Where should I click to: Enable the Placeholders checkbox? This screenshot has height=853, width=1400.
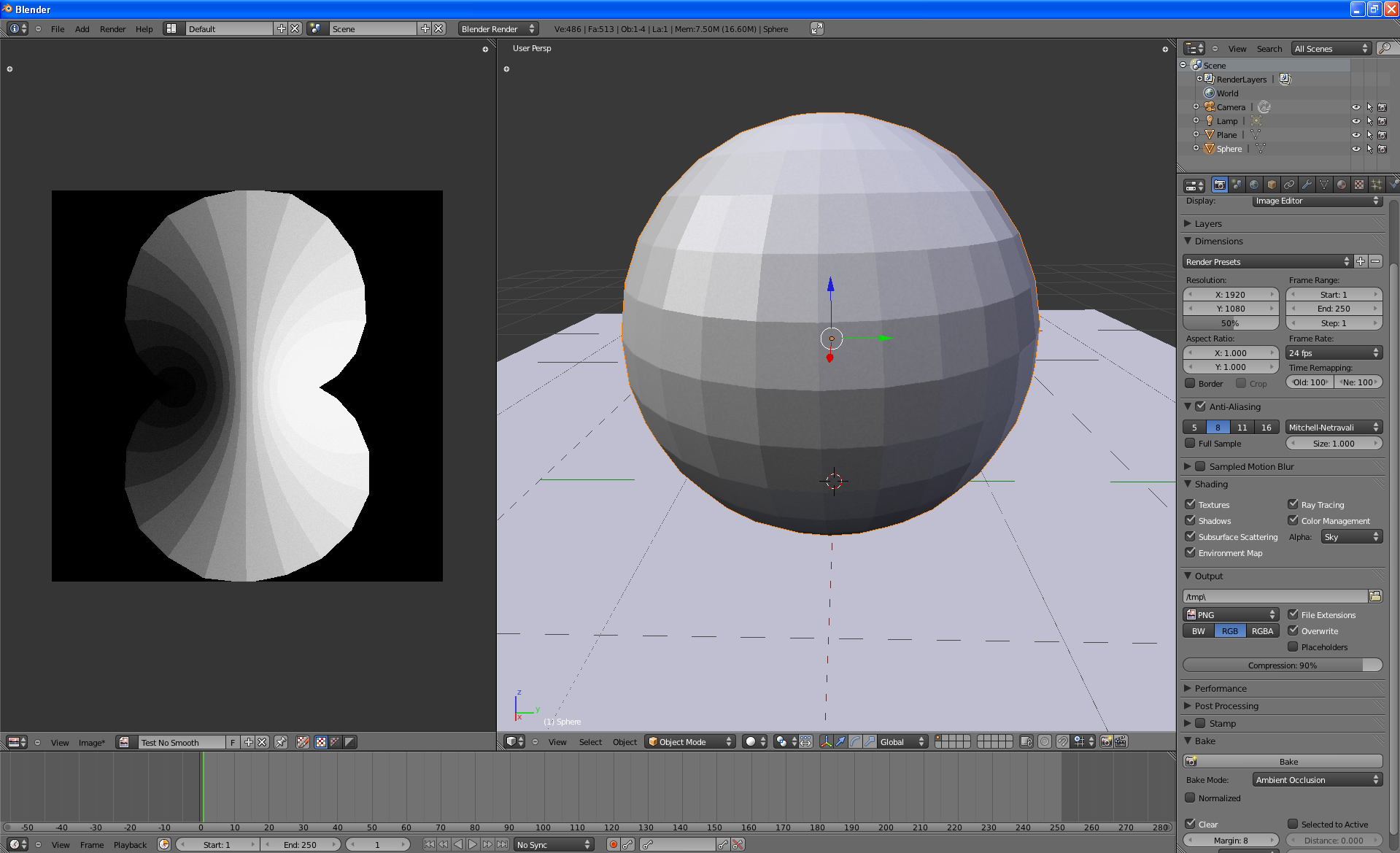pos(1293,646)
